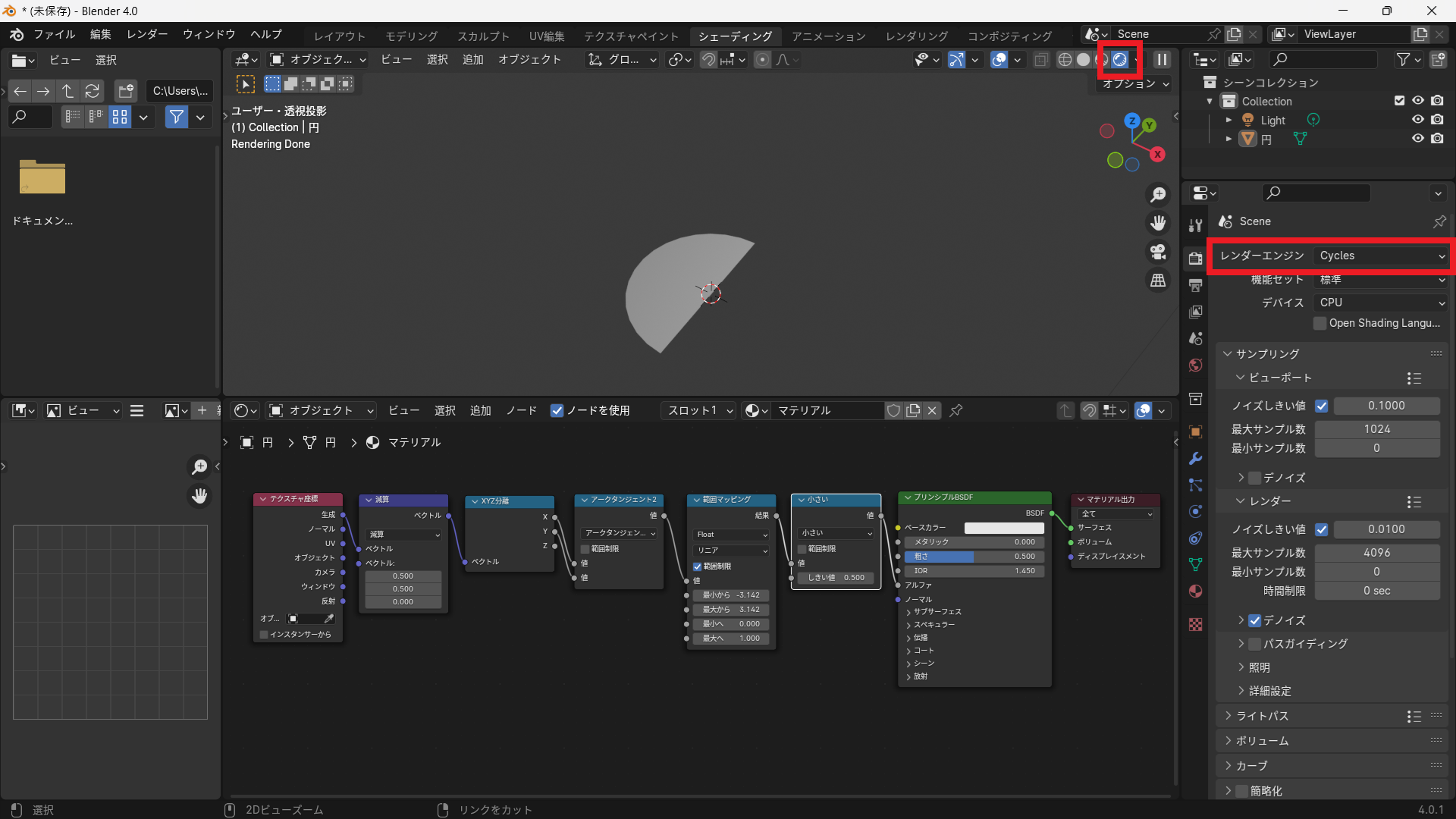Open the Output properties printer tab
The height and width of the screenshot is (819, 1456).
pyautogui.click(x=1196, y=285)
